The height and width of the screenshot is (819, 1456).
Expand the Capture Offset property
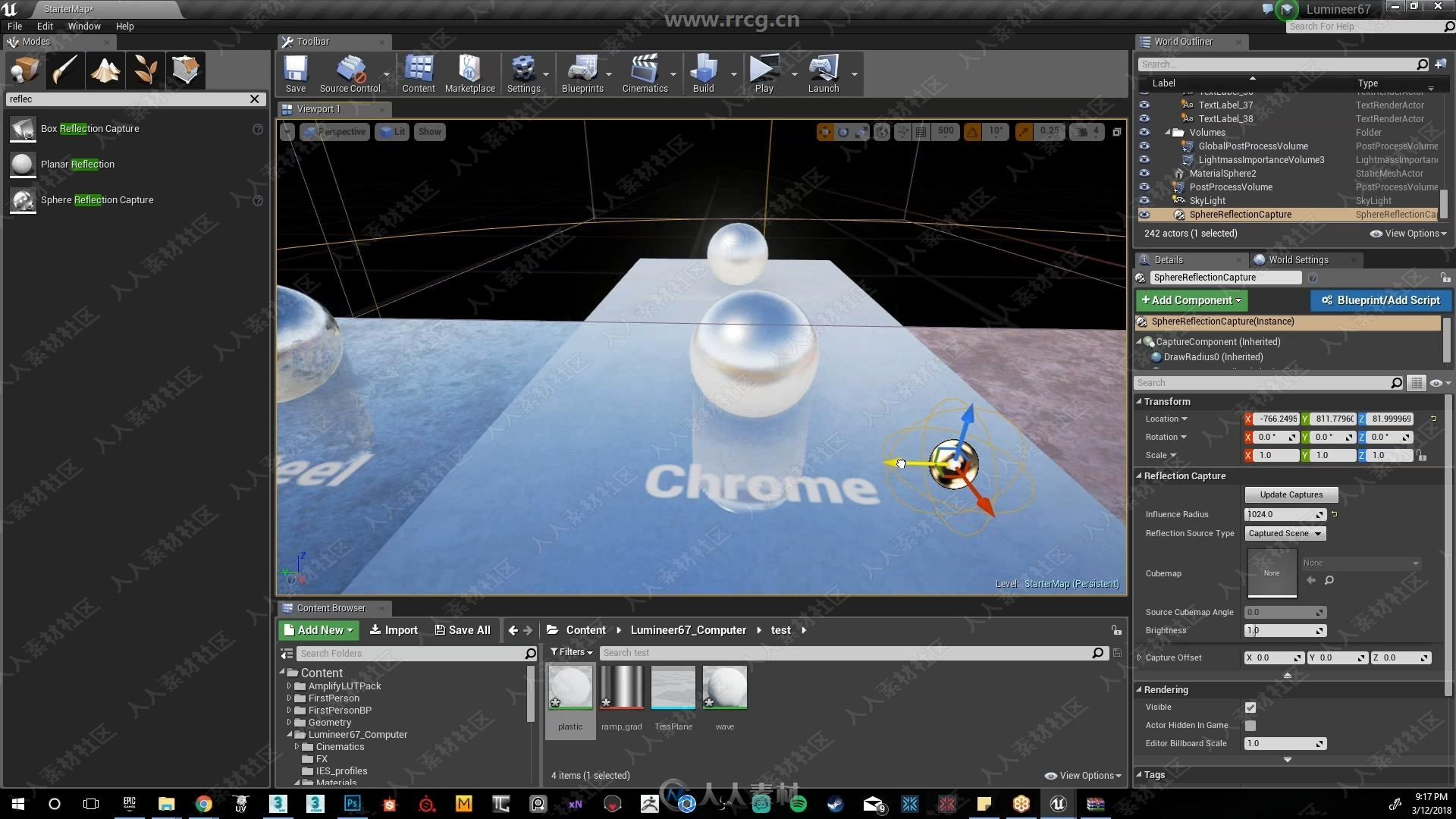(x=1139, y=658)
